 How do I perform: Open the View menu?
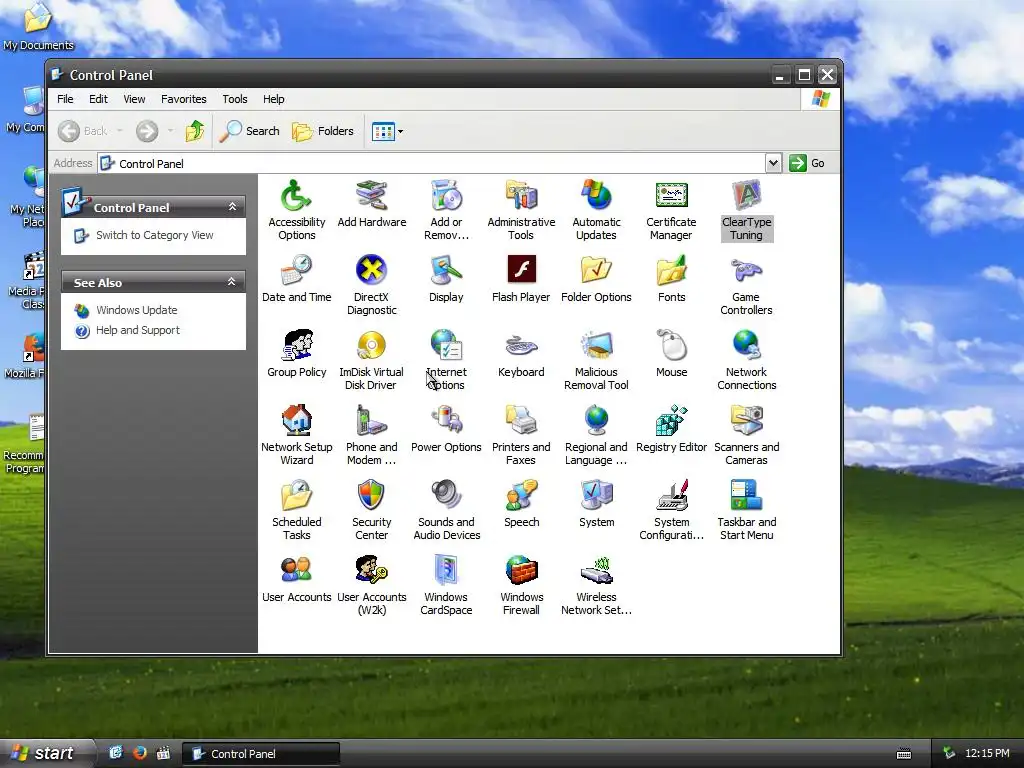point(135,99)
